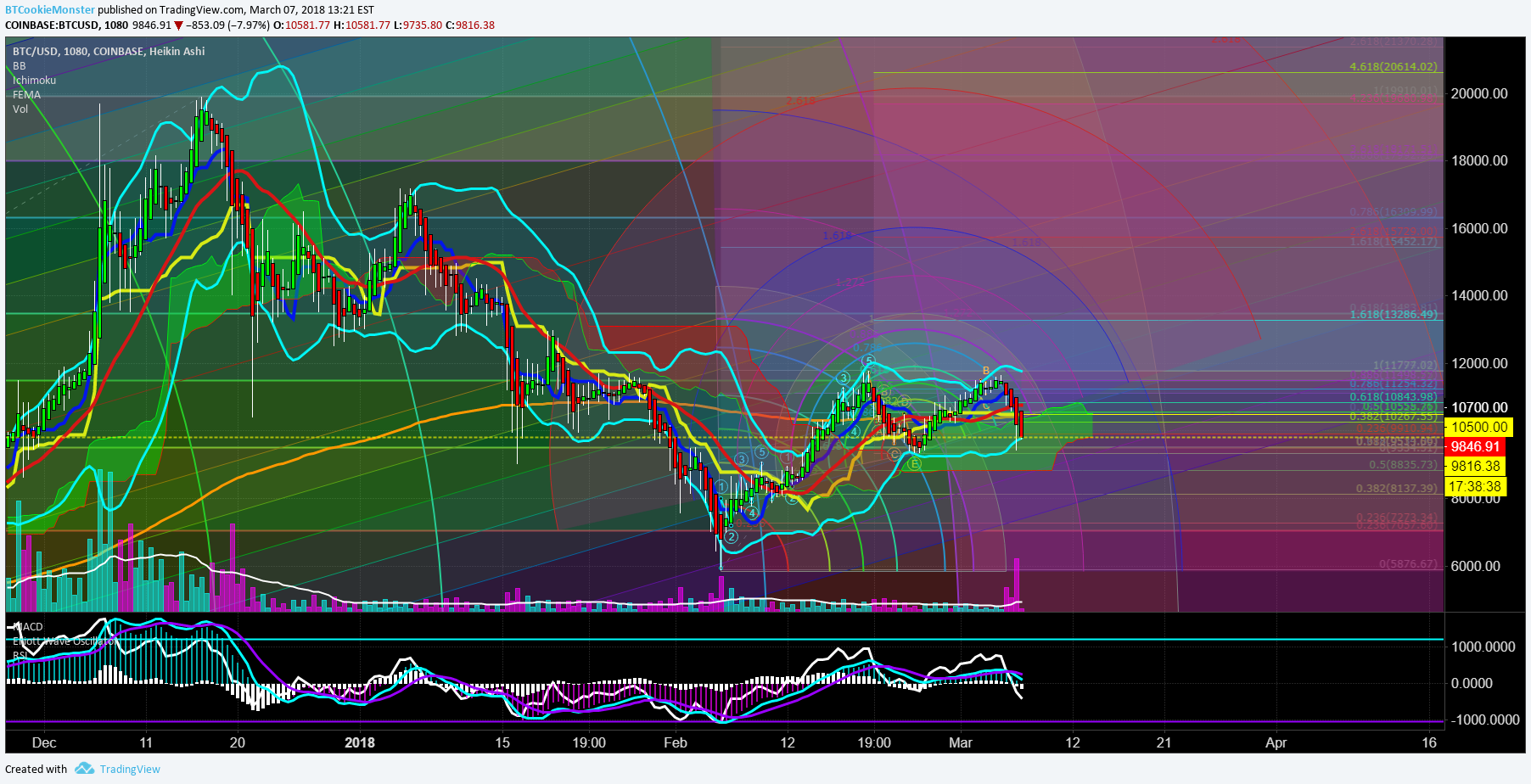Click the 1000.0000 oscillator axis label
Screen dimensions: 1531x784
[x=1483, y=647]
